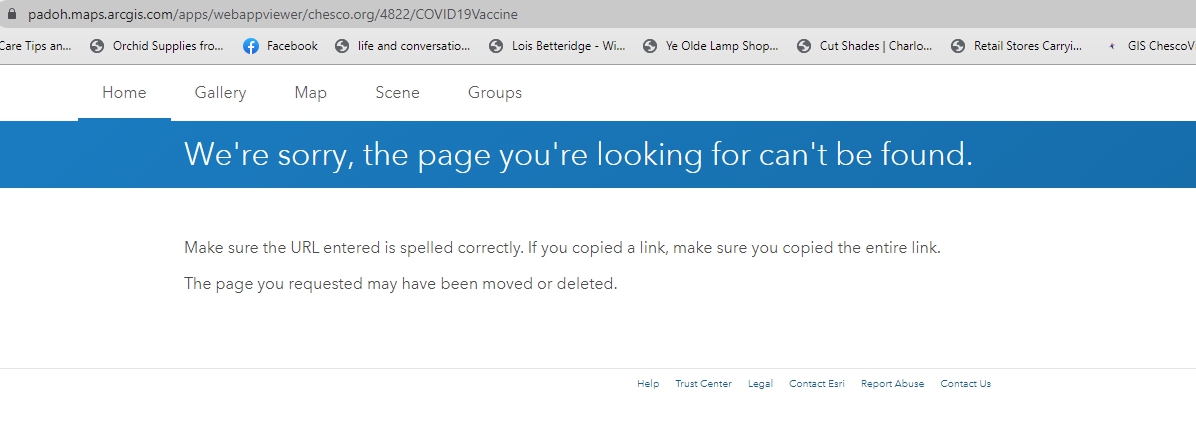Image resolution: width=1196 pixels, height=423 pixels.
Task: Follow the Legal footer link
Action: (760, 384)
